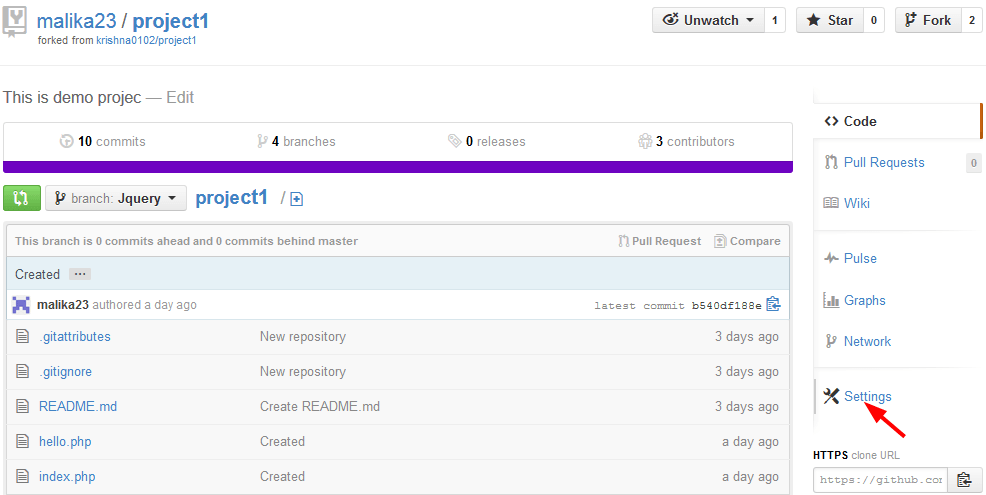Open the Wiki tab
The height and width of the screenshot is (495, 986).
point(856,203)
